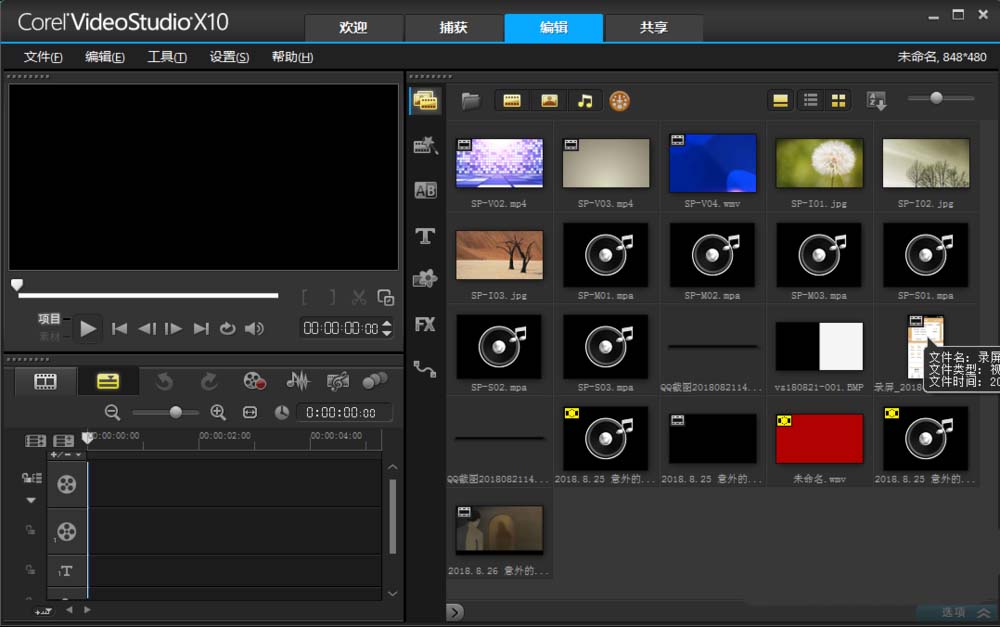Click the sound mixer waveform icon
Screen dimensions: 1000x627
298,380
